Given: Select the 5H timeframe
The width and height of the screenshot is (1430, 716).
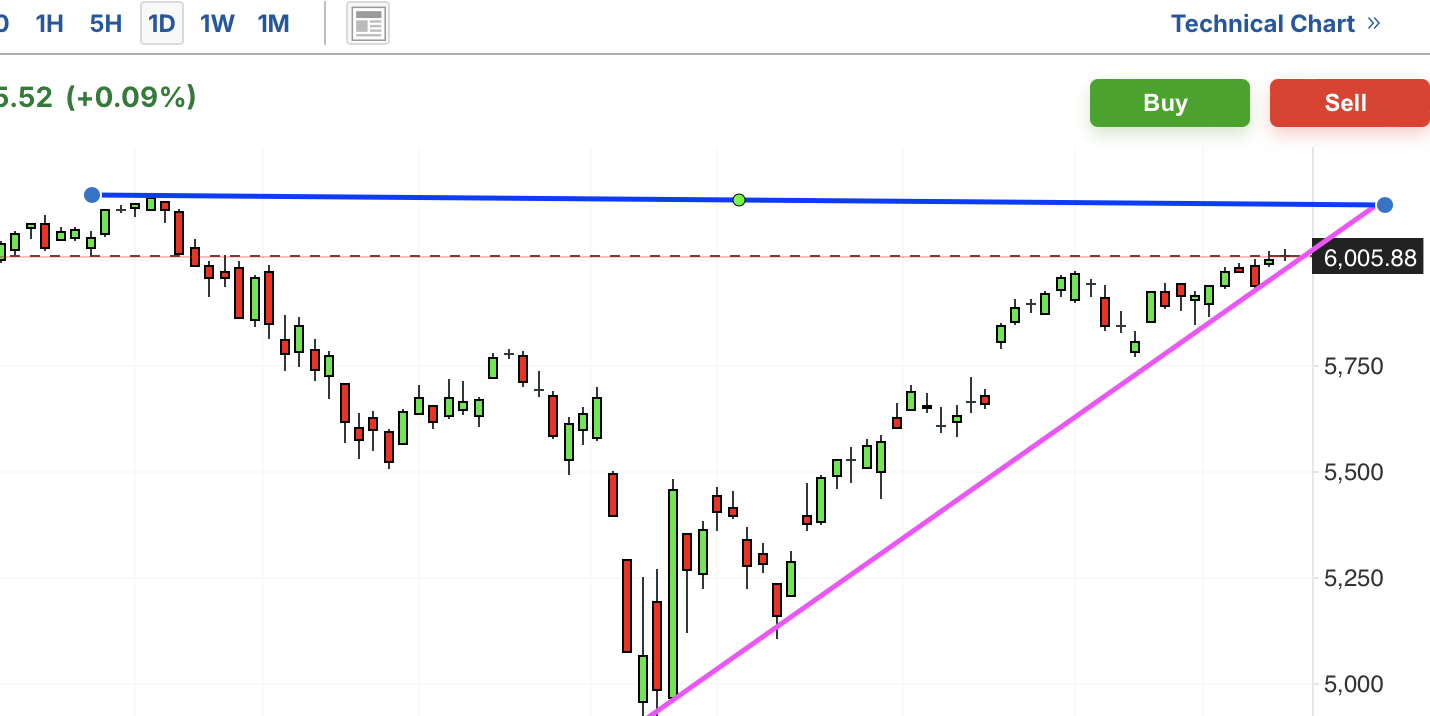Looking at the screenshot, I should (105, 24).
